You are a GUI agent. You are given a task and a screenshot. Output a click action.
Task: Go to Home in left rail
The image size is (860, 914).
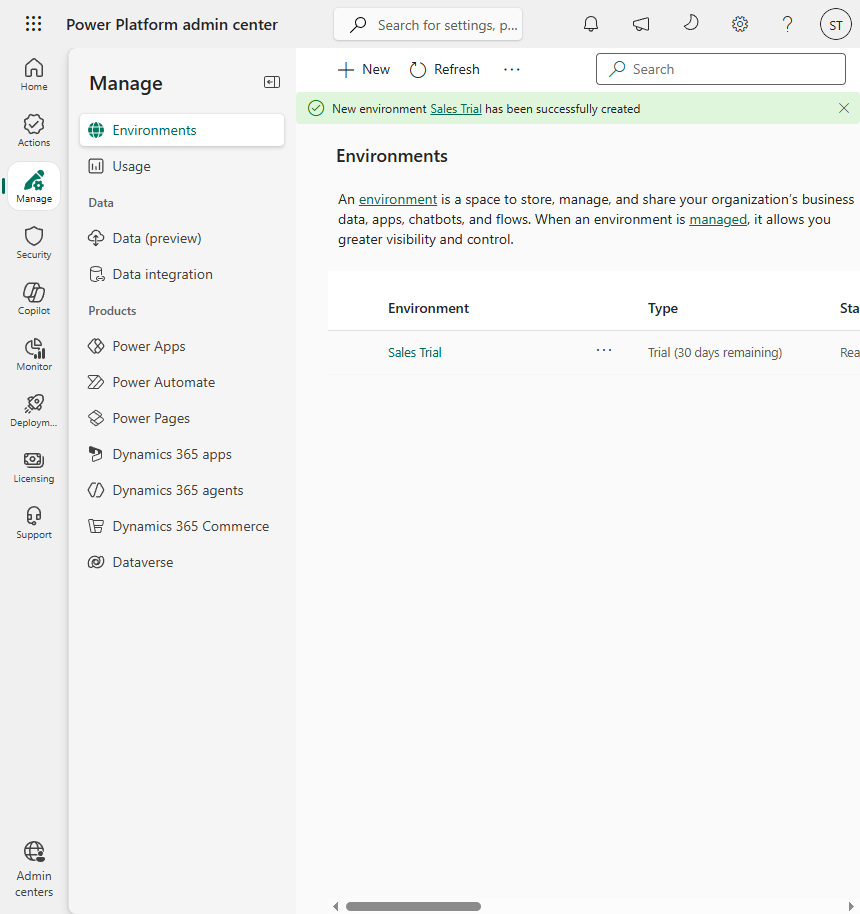pos(34,75)
